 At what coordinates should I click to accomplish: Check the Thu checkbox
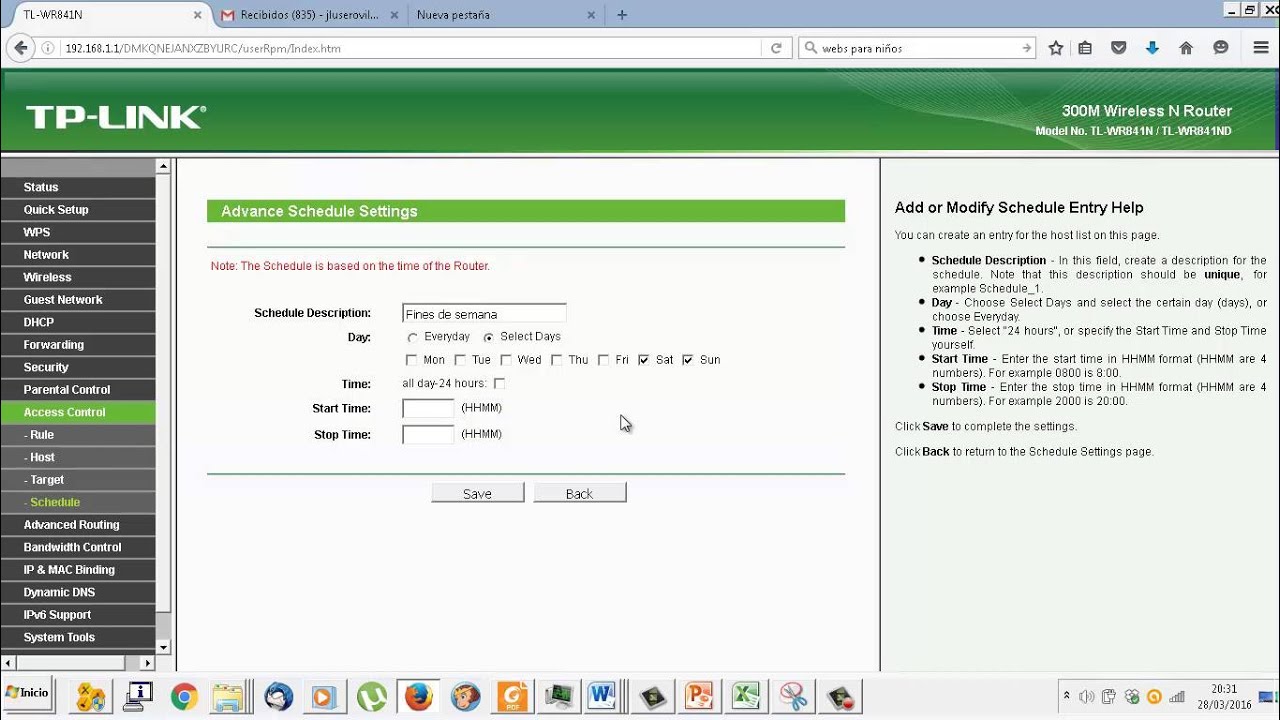(x=556, y=360)
